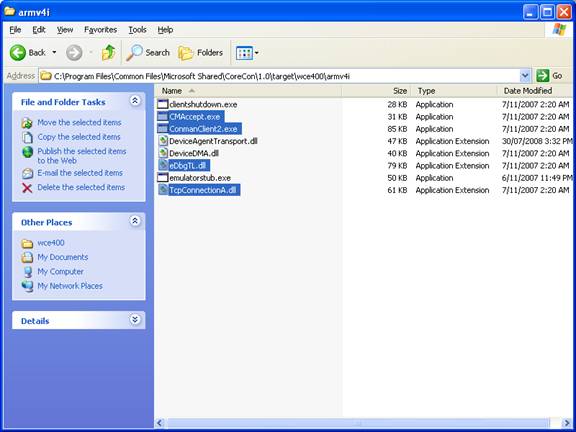Expand the Address bar dropdown
The image size is (576, 432).
(525, 76)
